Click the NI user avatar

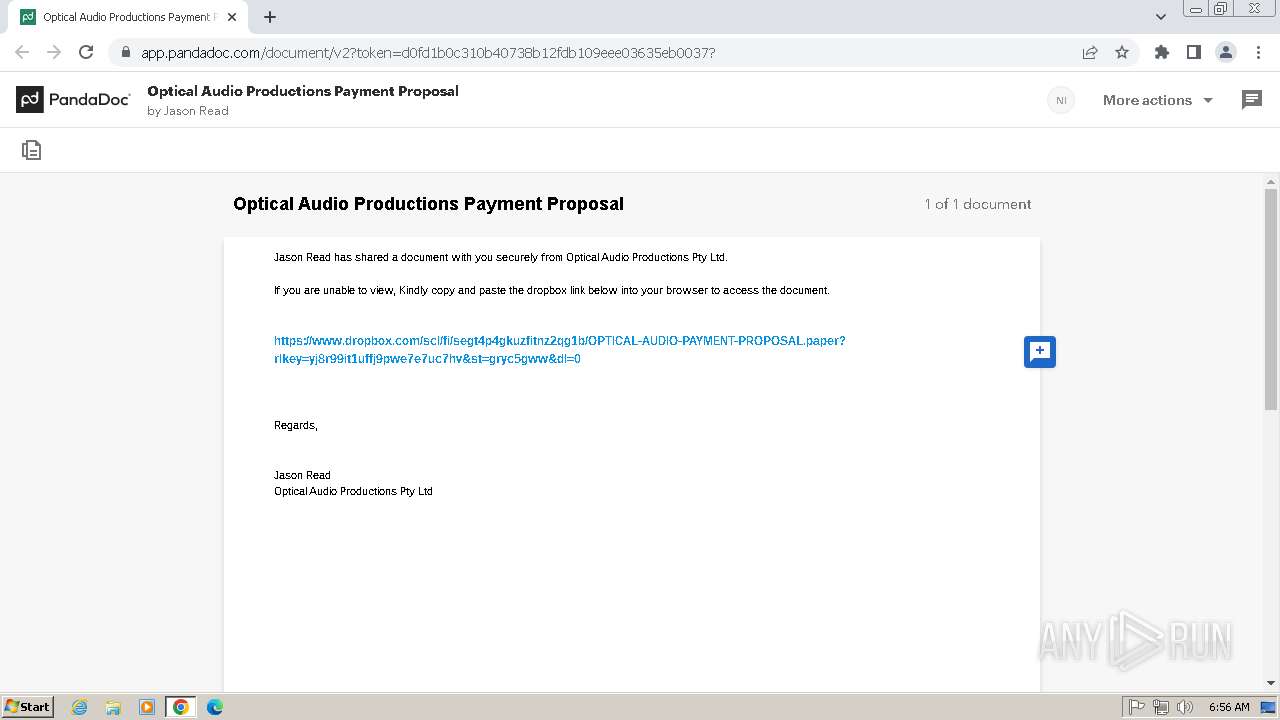pos(1061,100)
